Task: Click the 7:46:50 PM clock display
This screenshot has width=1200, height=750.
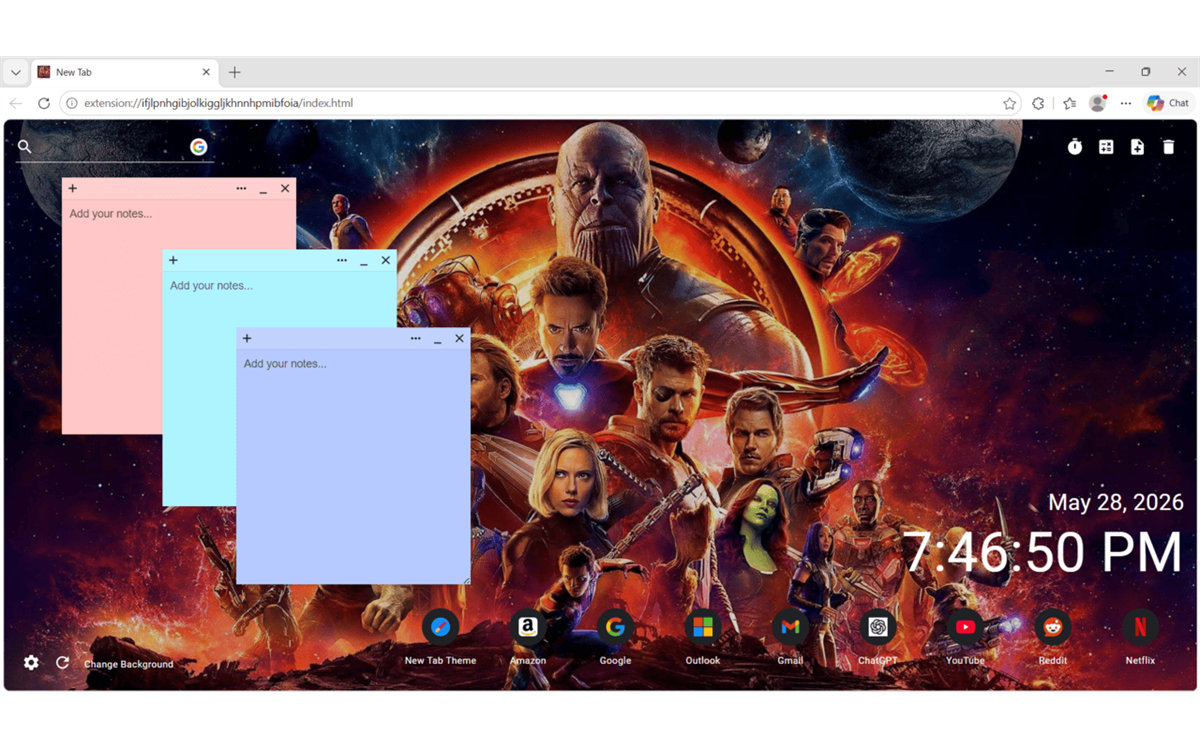Action: tap(1042, 552)
